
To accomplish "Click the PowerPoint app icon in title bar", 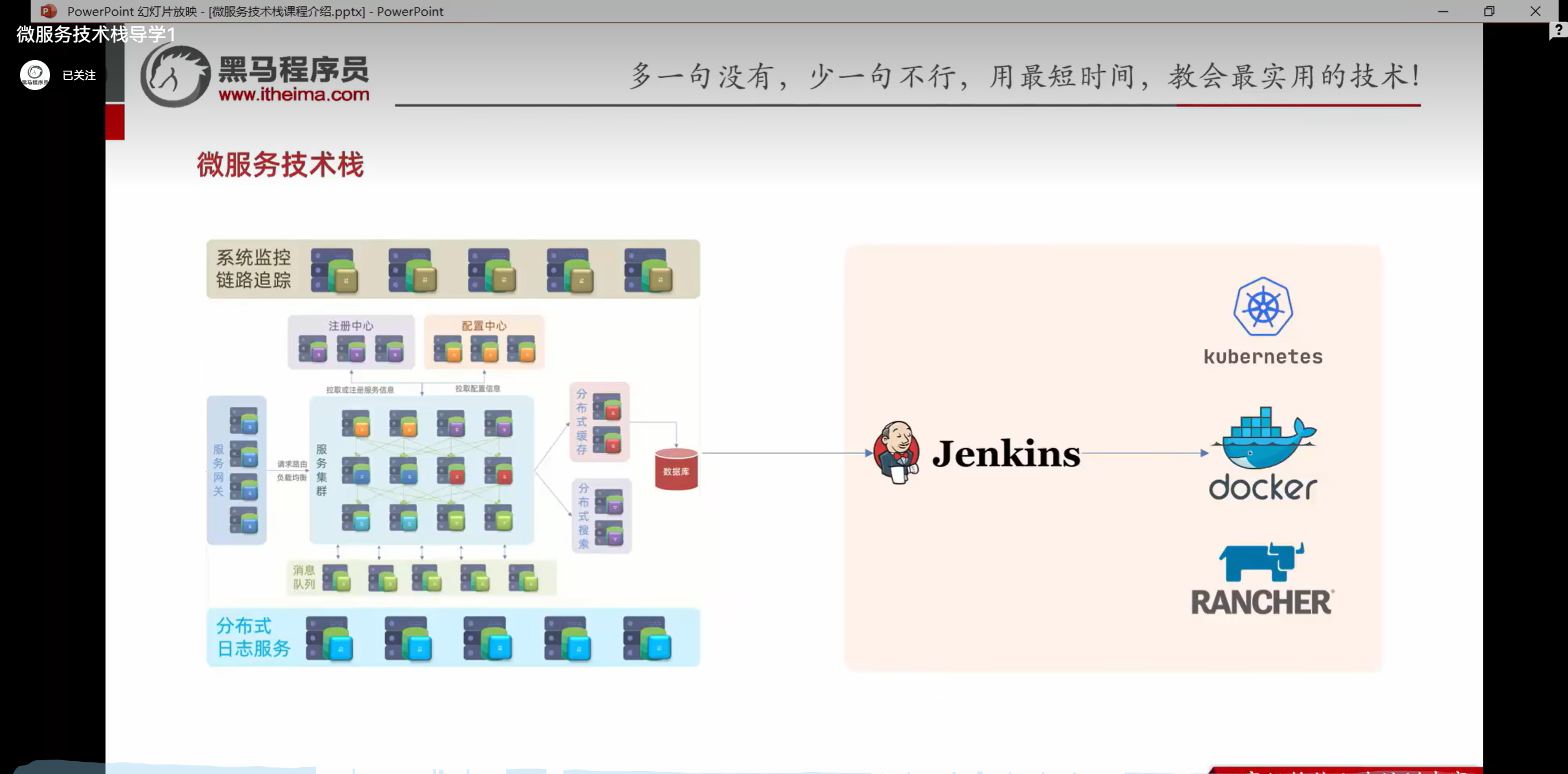I will coord(48,11).
